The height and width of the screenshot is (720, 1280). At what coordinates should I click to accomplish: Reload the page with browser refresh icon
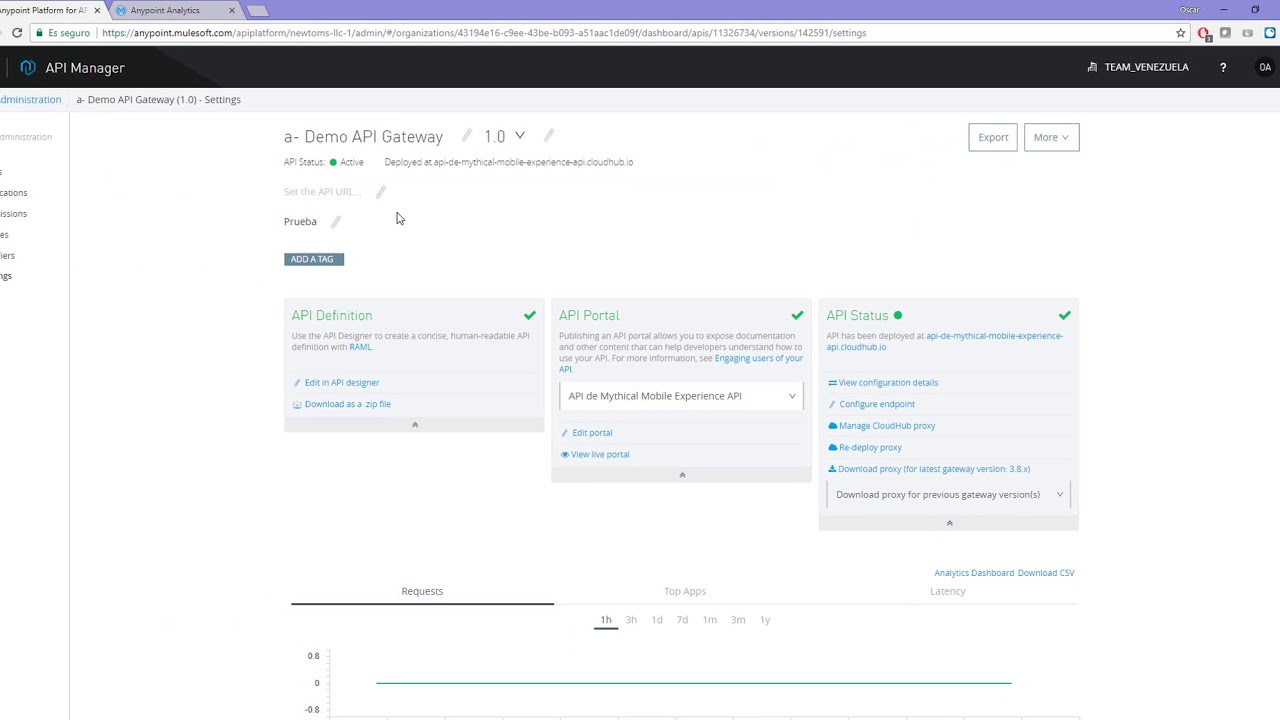click(x=17, y=33)
